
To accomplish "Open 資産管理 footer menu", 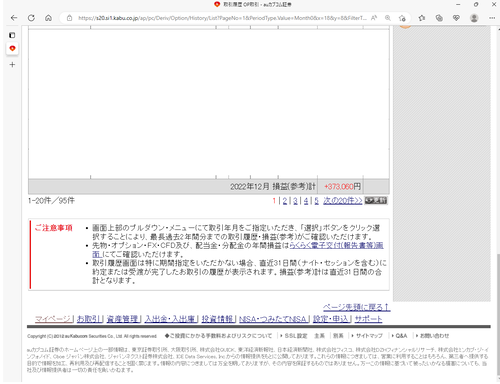I will (x=122, y=319).
